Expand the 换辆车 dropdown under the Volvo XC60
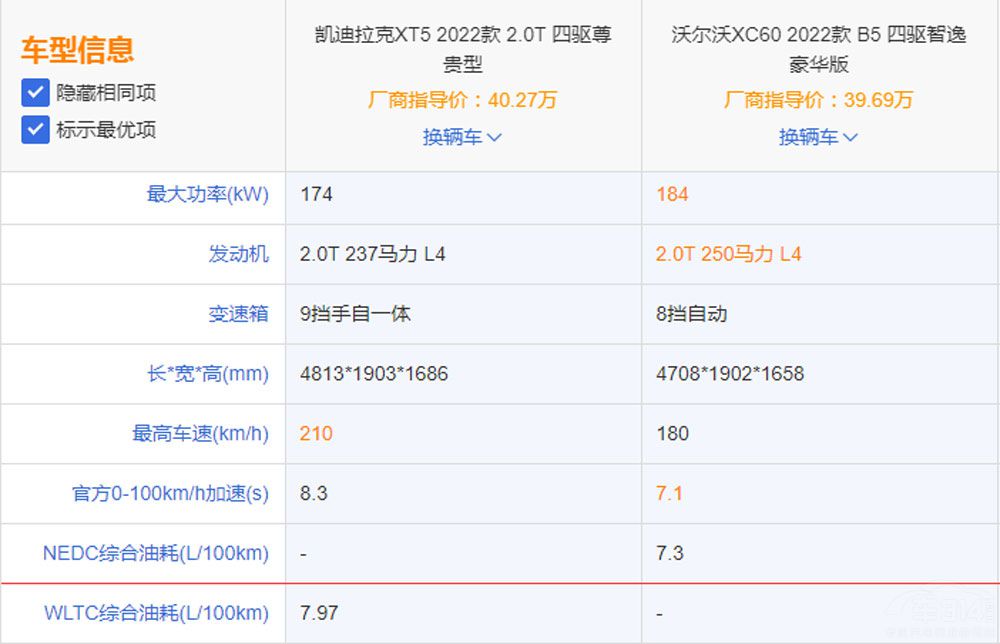The width and height of the screenshot is (1000, 644). [820, 137]
